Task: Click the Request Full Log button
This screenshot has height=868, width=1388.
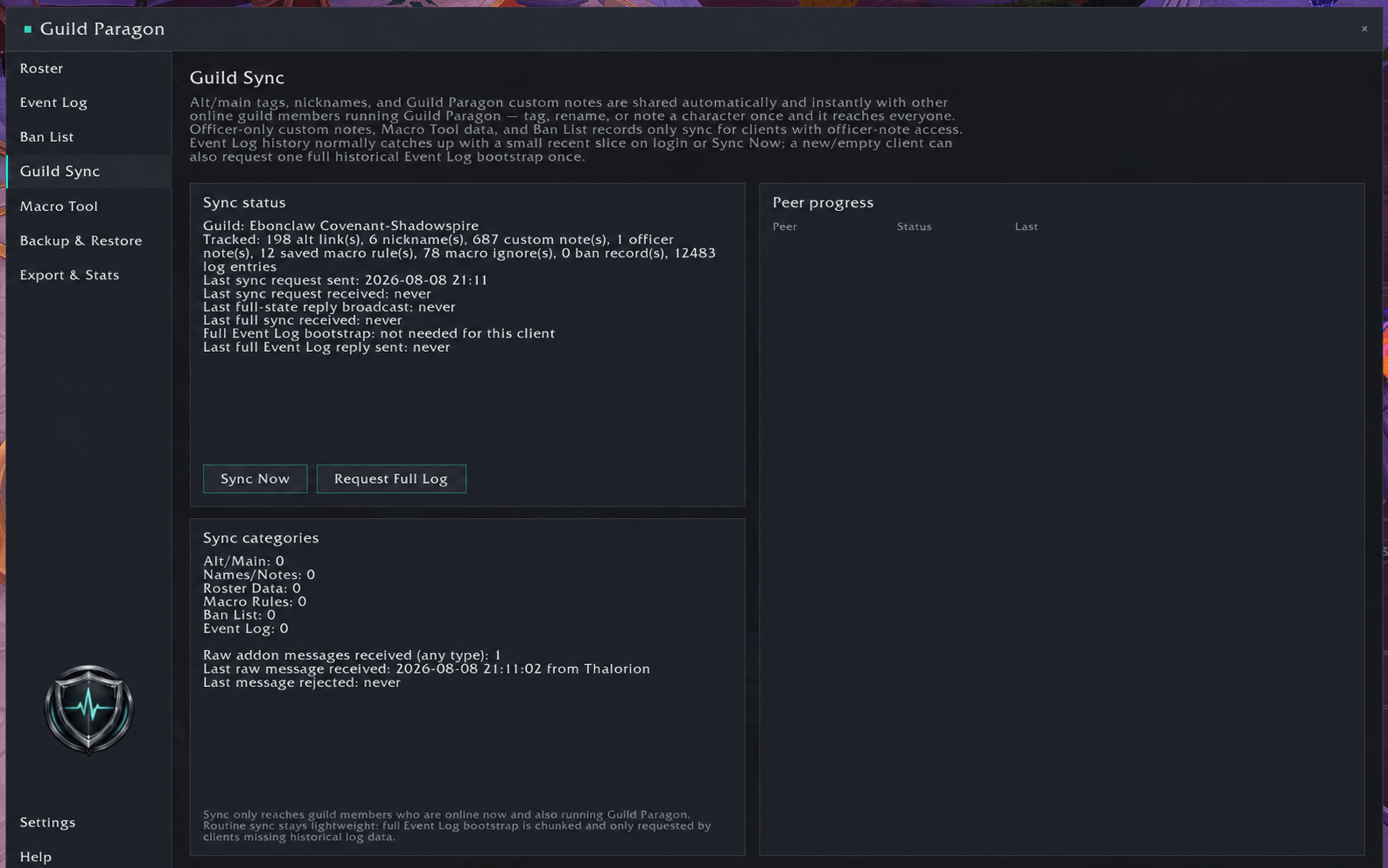Action: point(391,479)
